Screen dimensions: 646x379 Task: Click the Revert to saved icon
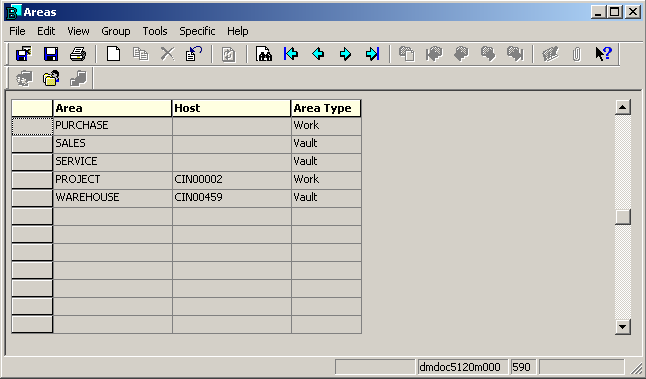194,54
